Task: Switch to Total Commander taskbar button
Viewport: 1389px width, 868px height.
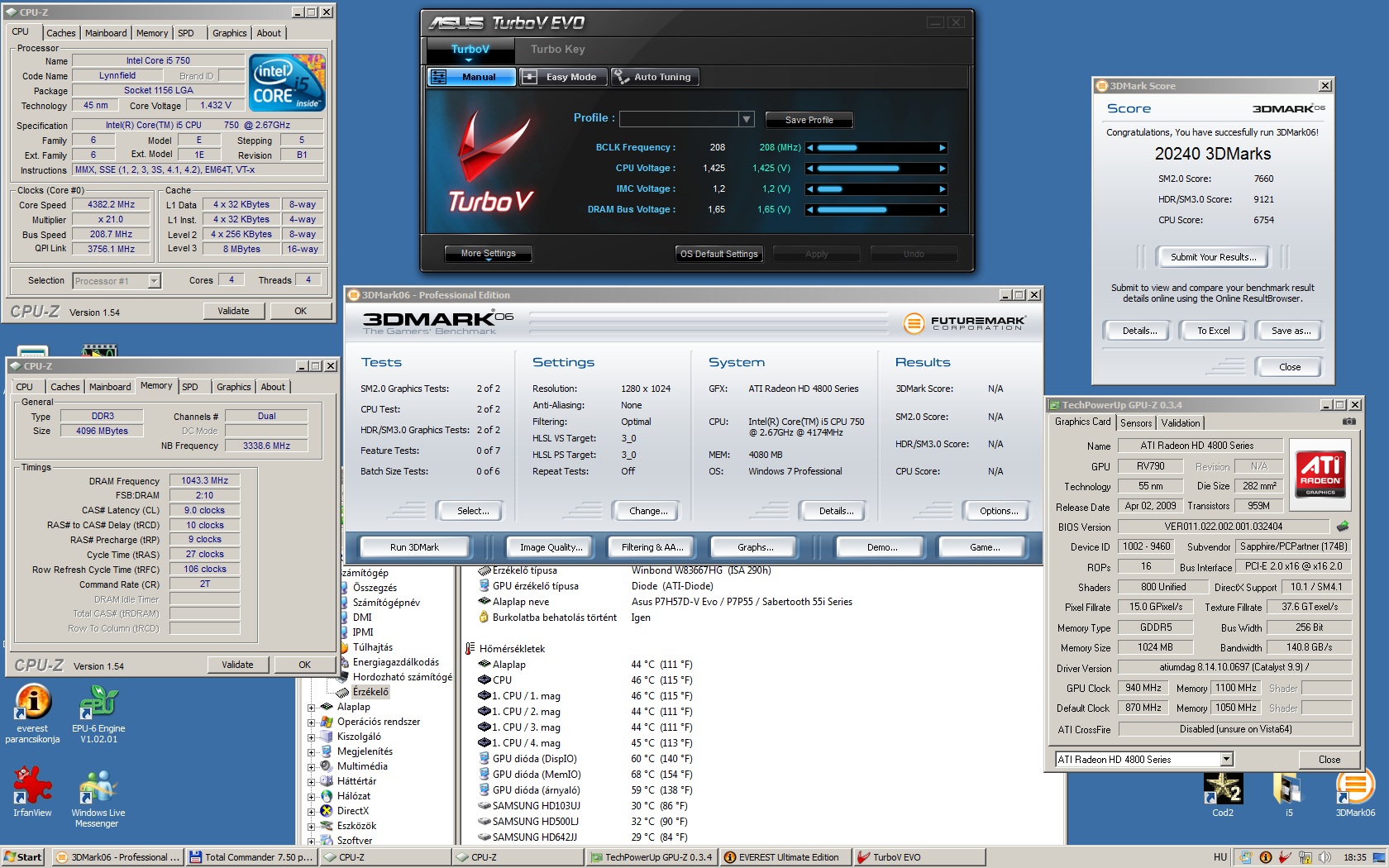Action: (x=251, y=857)
